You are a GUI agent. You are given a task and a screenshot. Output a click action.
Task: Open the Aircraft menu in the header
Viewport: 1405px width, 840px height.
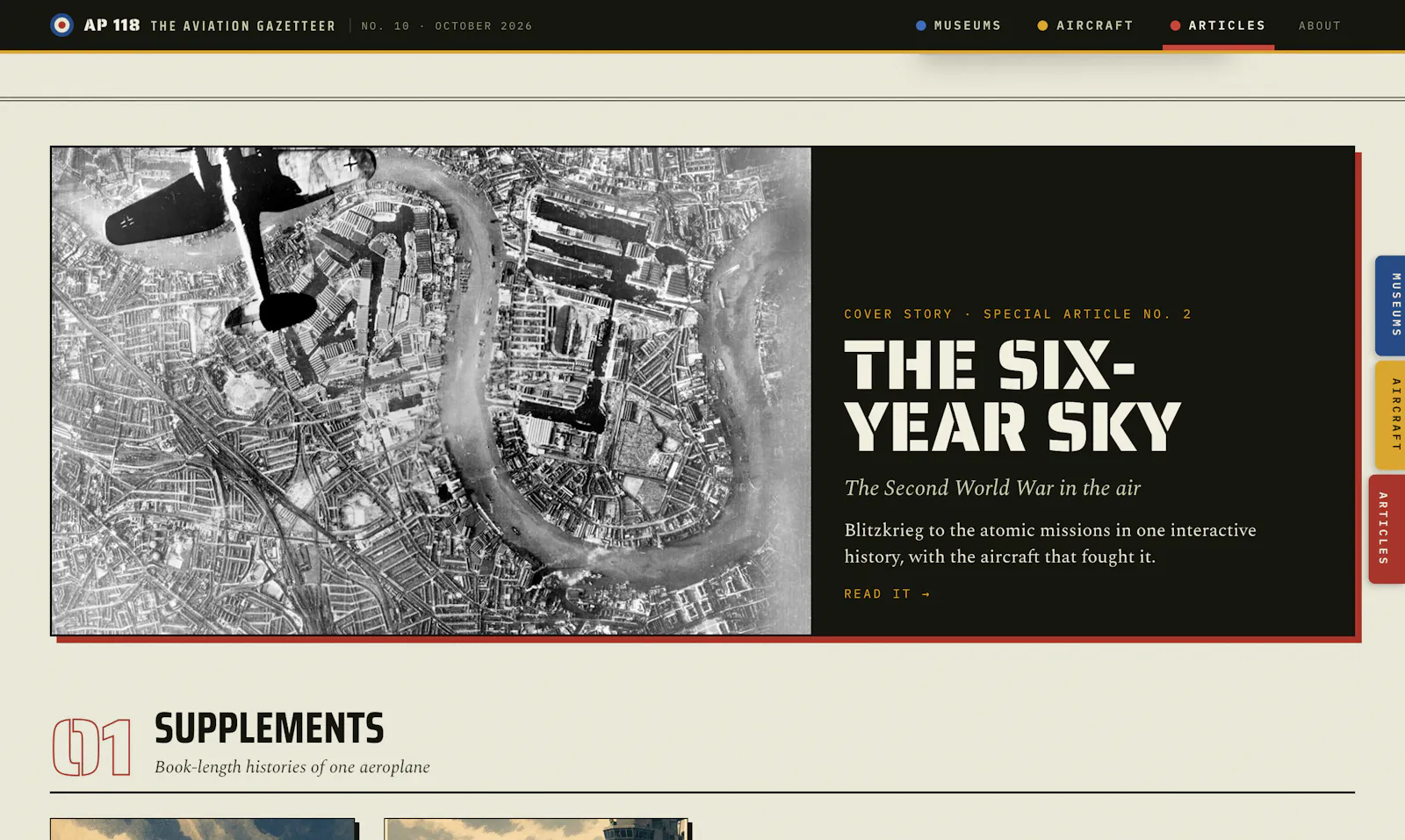pyautogui.click(x=1085, y=25)
